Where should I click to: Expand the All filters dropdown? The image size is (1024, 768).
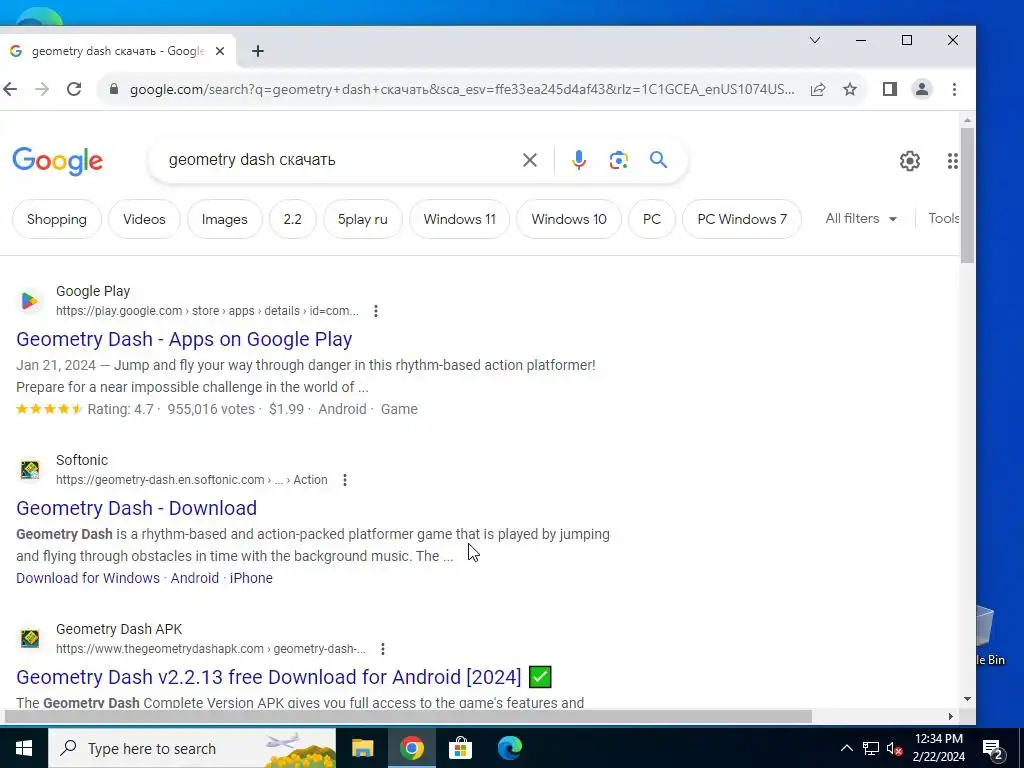point(861,219)
